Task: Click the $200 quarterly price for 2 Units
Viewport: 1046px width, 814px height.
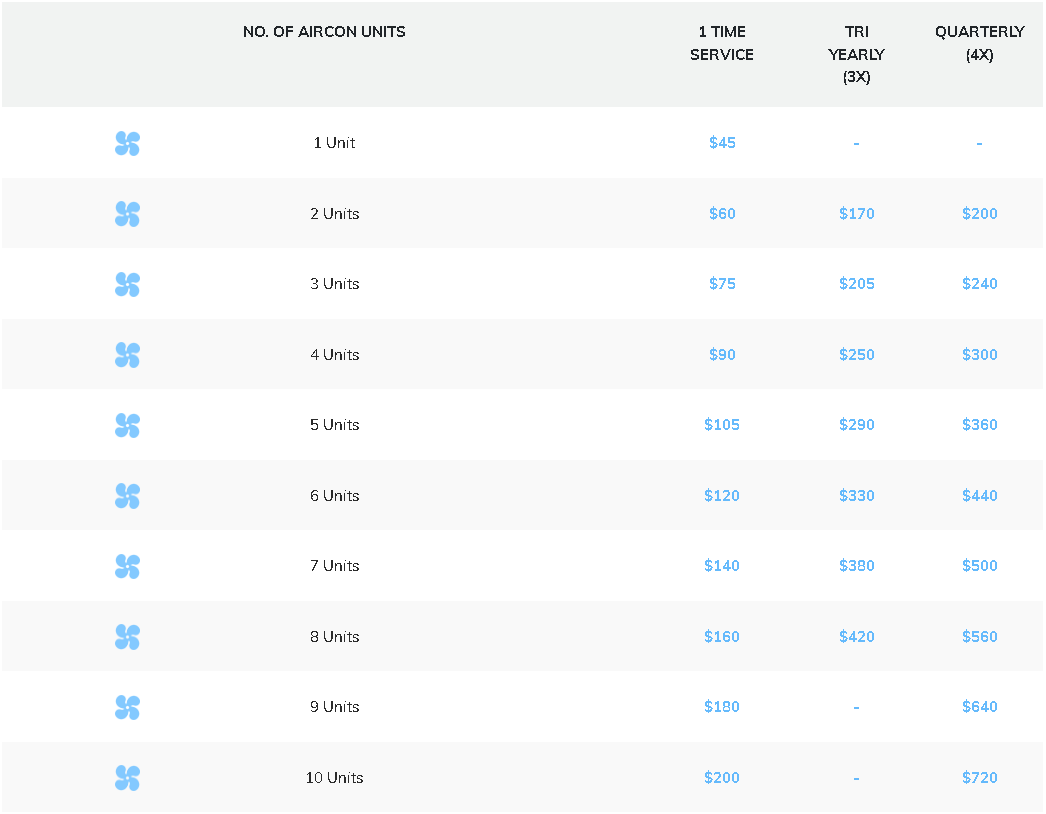Action: point(979,214)
